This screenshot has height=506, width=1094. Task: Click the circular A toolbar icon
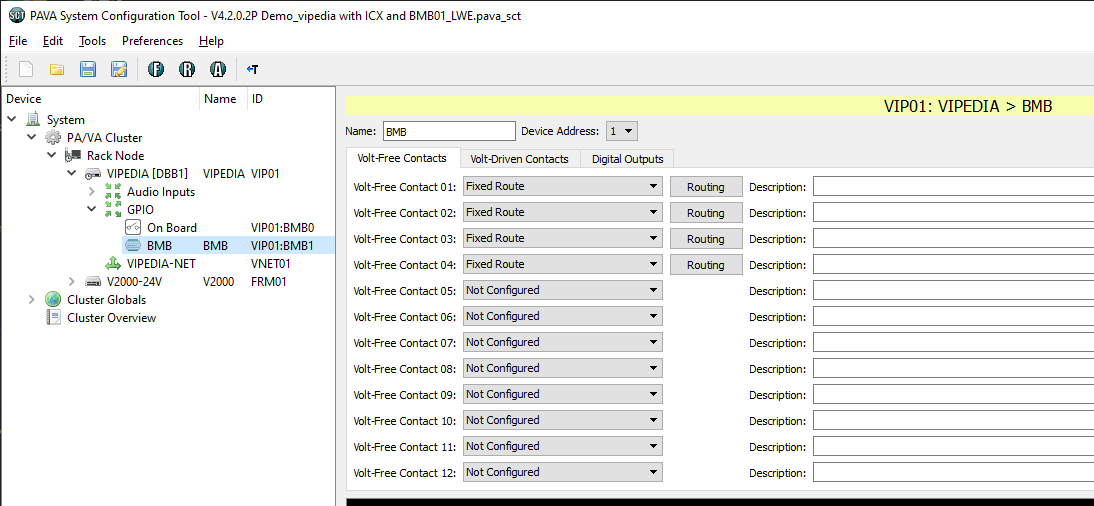218,69
